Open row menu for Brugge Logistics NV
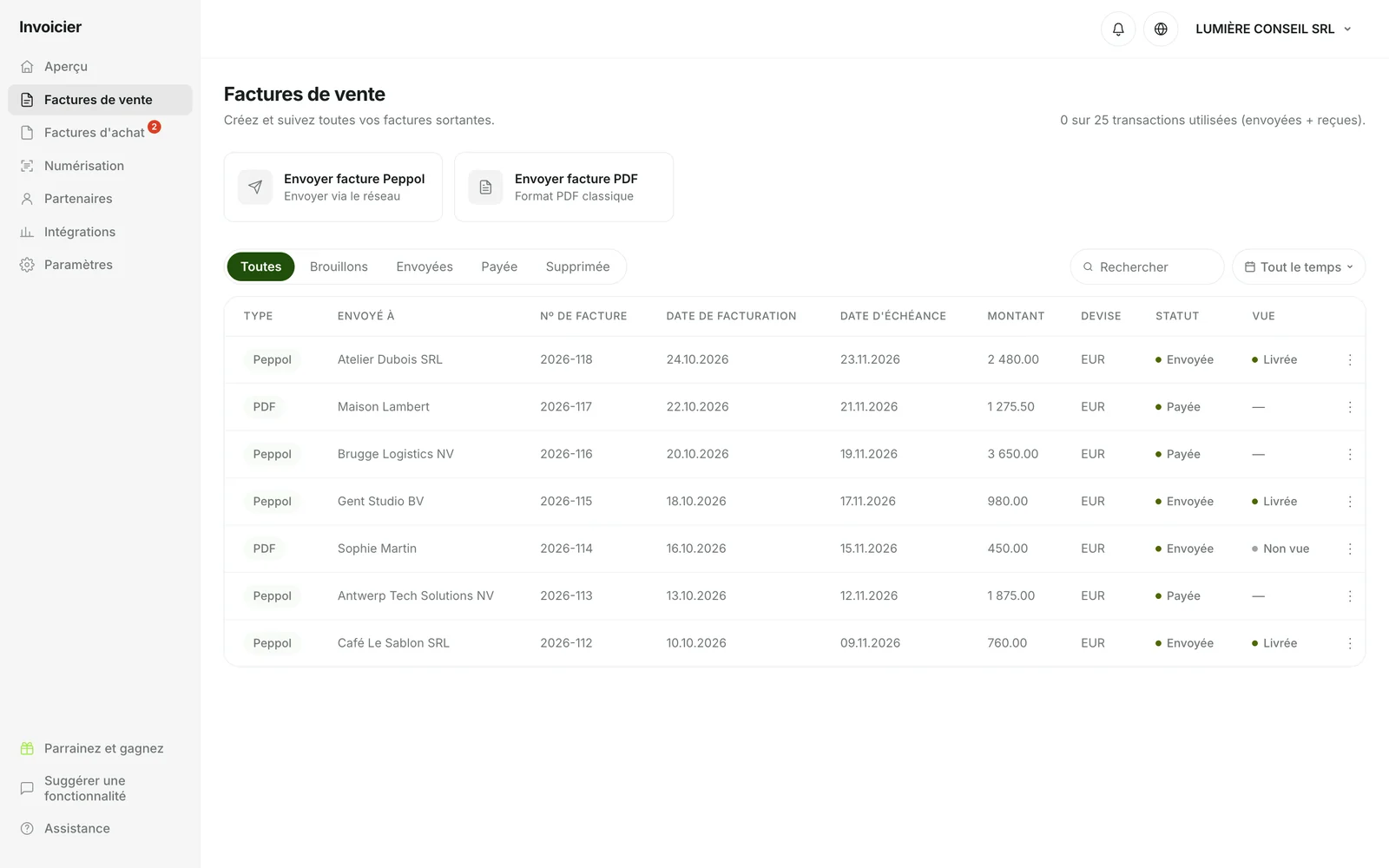The width and height of the screenshot is (1389, 868). pyautogui.click(x=1350, y=454)
